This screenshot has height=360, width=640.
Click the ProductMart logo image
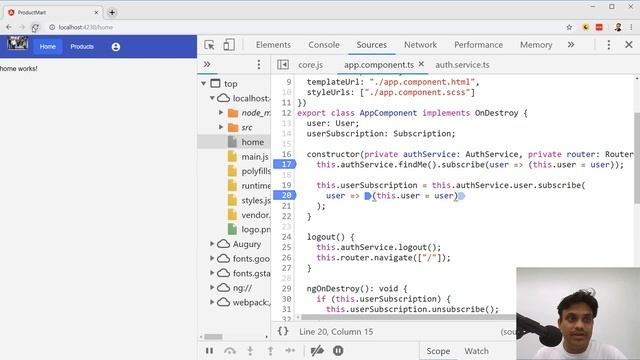click(x=18, y=43)
